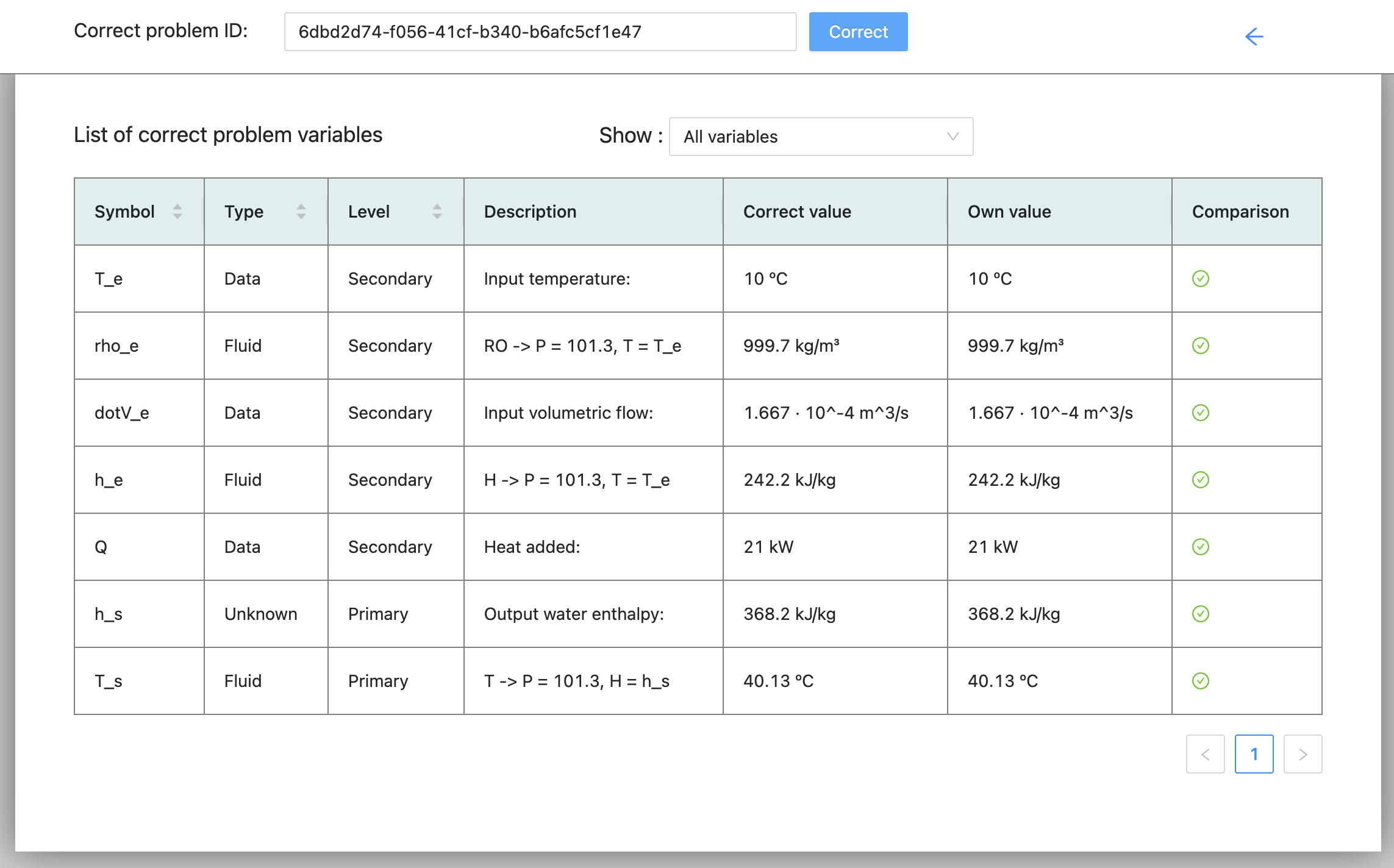Click own value 368.2 kJ/kg
The image size is (1394, 868).
point(1014,614)
